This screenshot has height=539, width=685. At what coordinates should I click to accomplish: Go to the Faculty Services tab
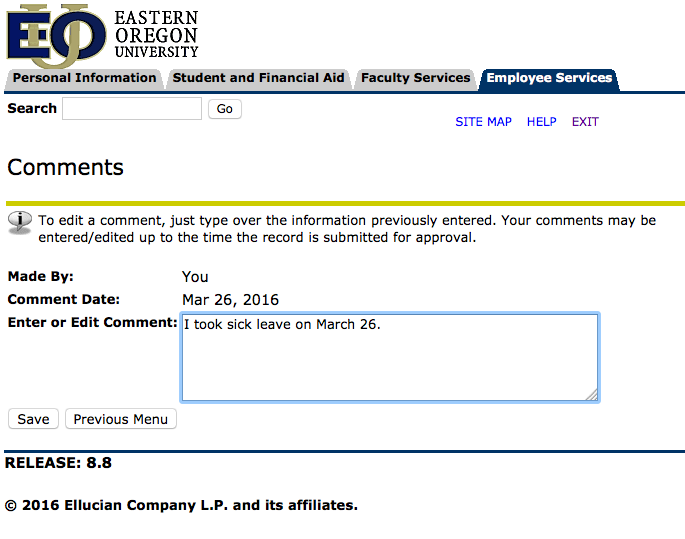[415, 78]
